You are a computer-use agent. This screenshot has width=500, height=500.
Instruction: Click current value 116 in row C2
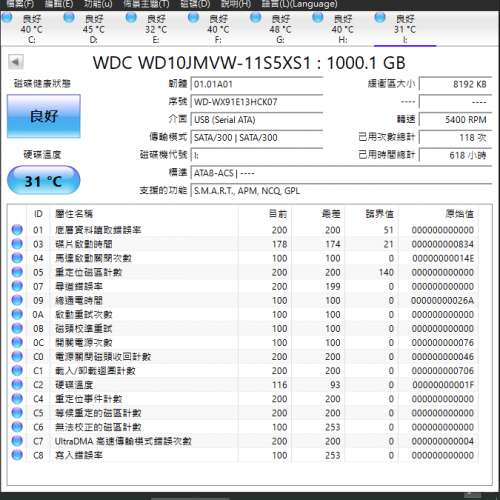[x=279, y=385]
